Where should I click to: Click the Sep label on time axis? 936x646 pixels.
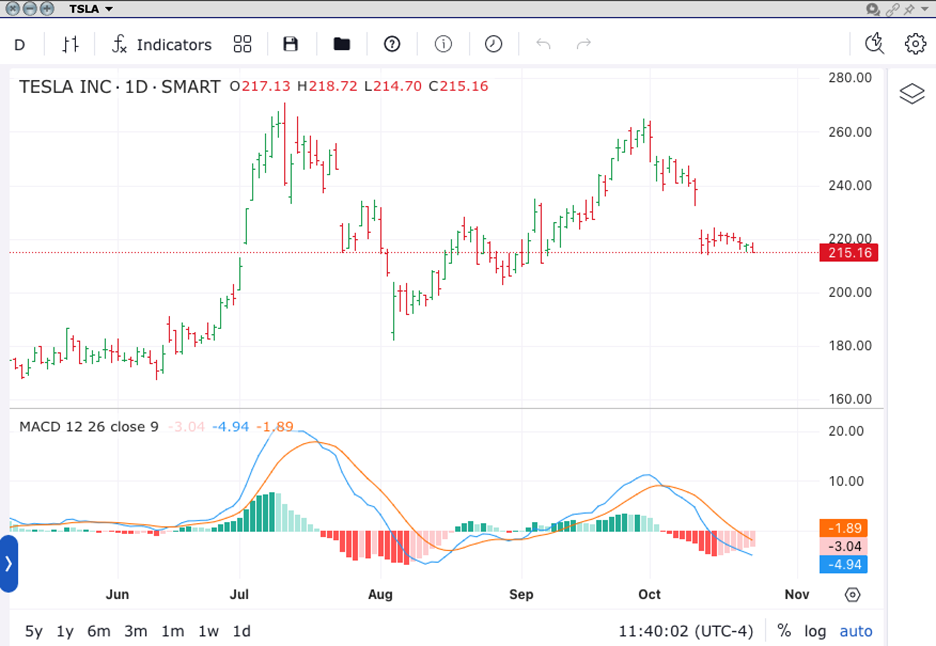point(521,595)
